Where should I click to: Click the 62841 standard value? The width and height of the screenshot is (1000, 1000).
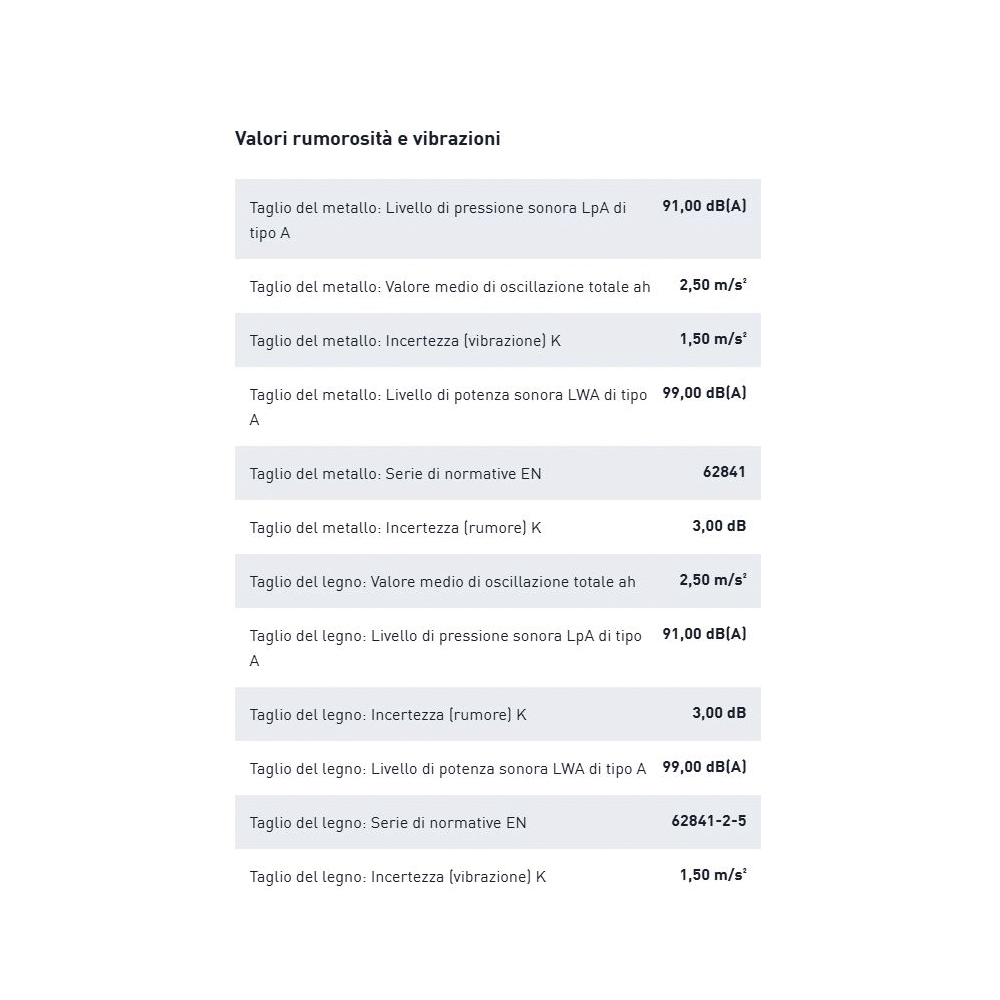click(724, 472)
